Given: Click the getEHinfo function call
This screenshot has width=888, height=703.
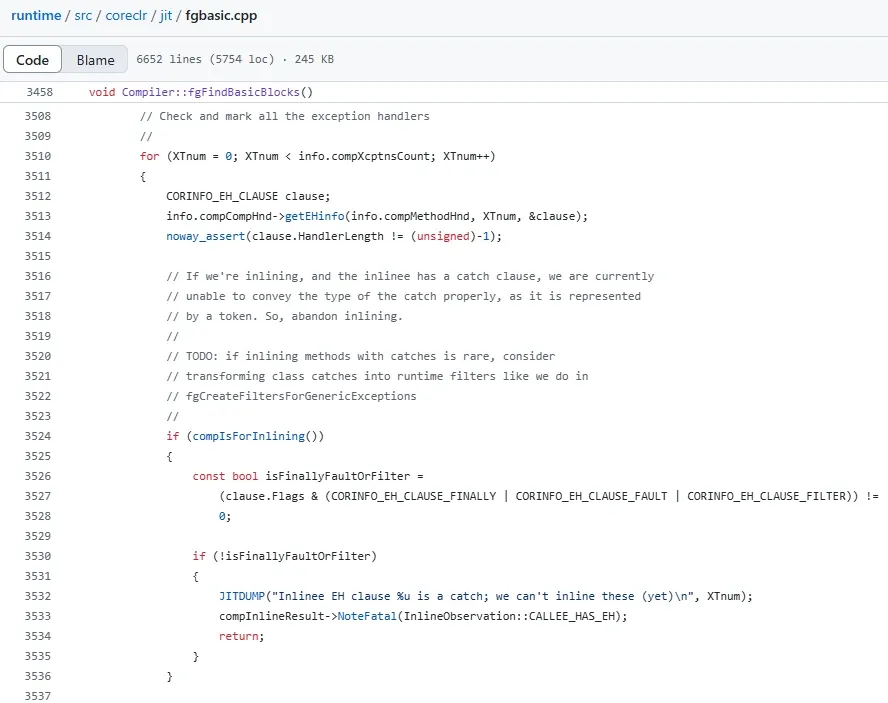Looking at the screenshot, I should click(x=314, y=216).
